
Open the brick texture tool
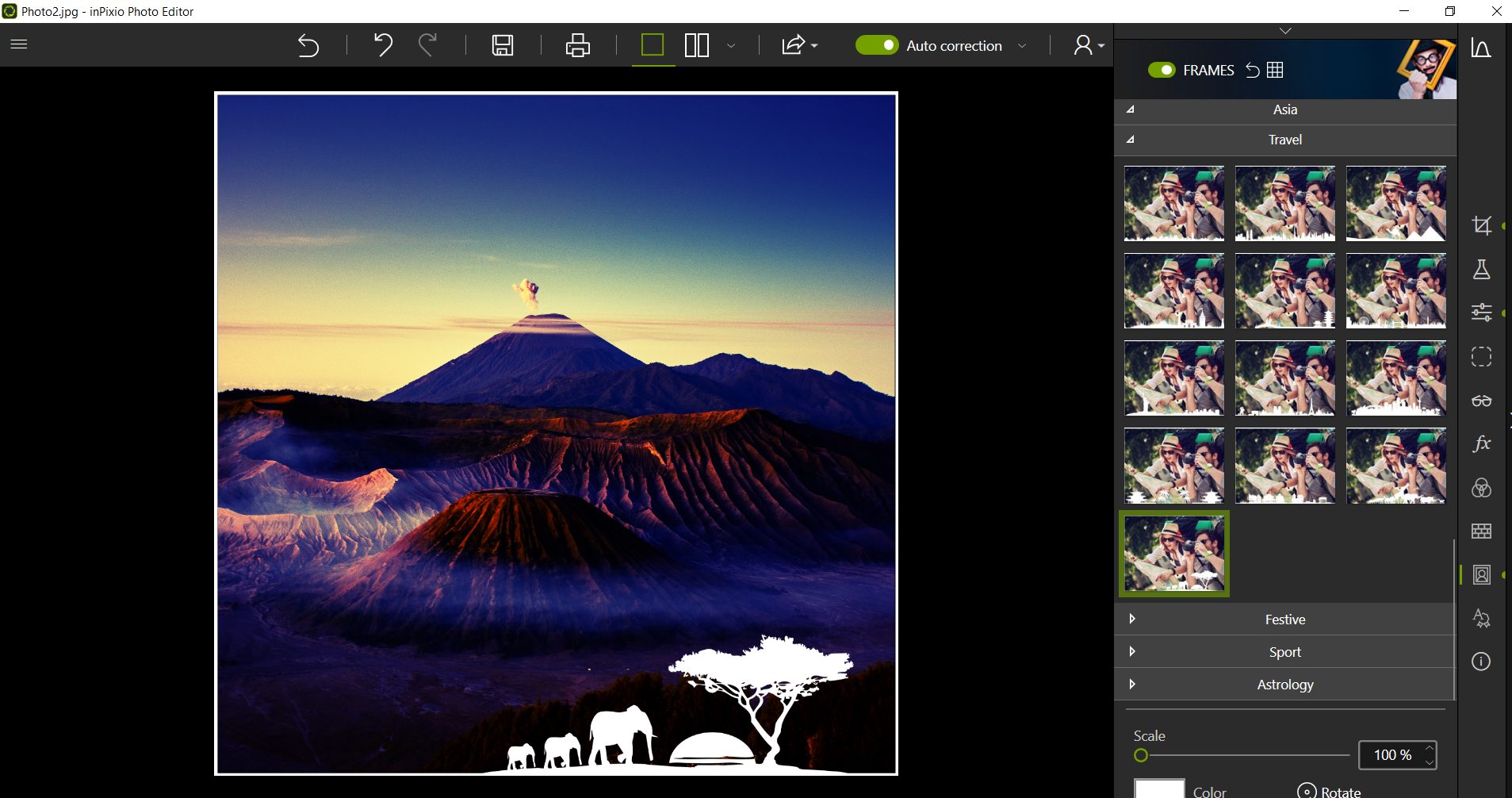tap(1481, 531)
